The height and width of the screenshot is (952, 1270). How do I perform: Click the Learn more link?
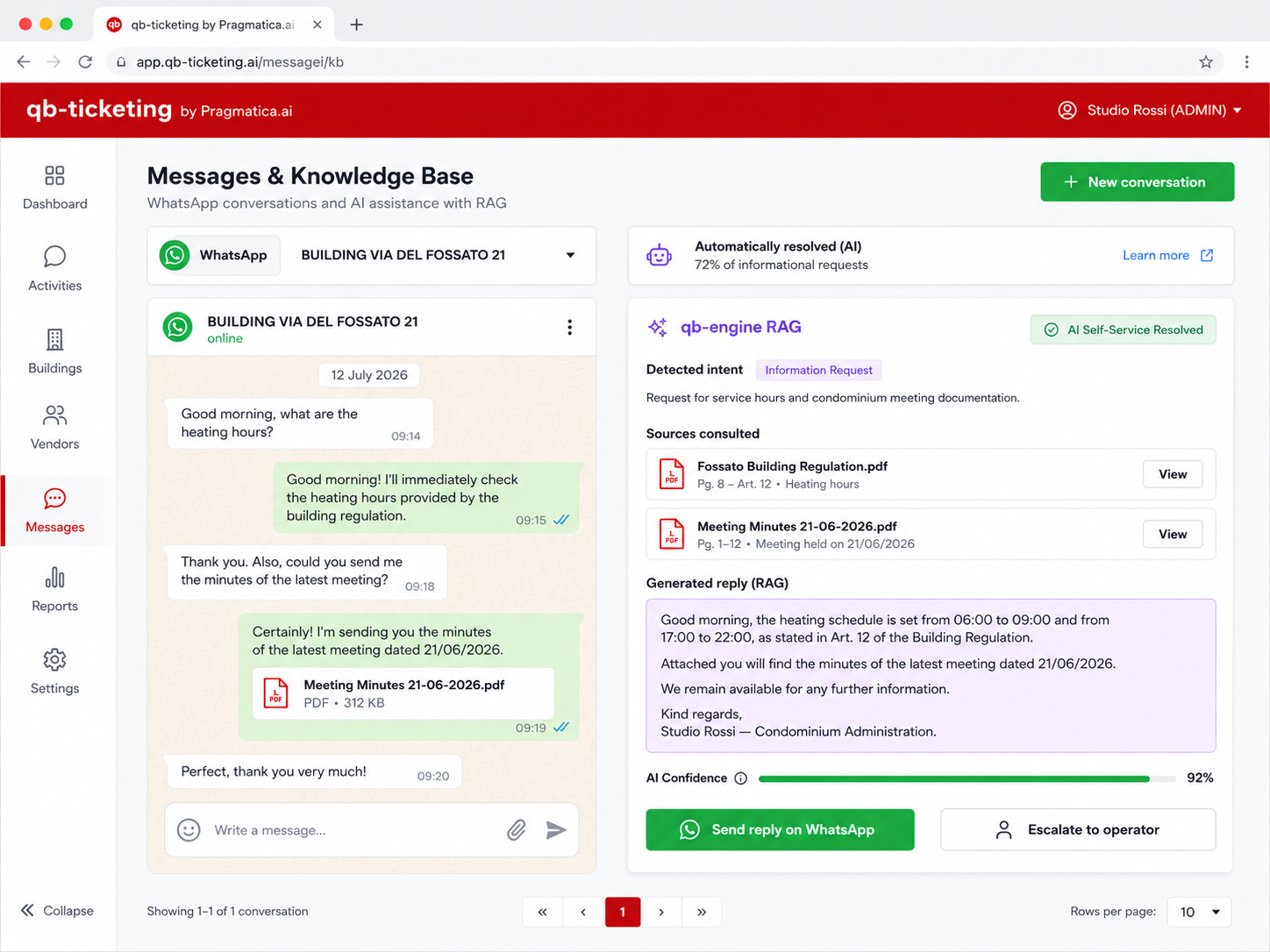1167,255
